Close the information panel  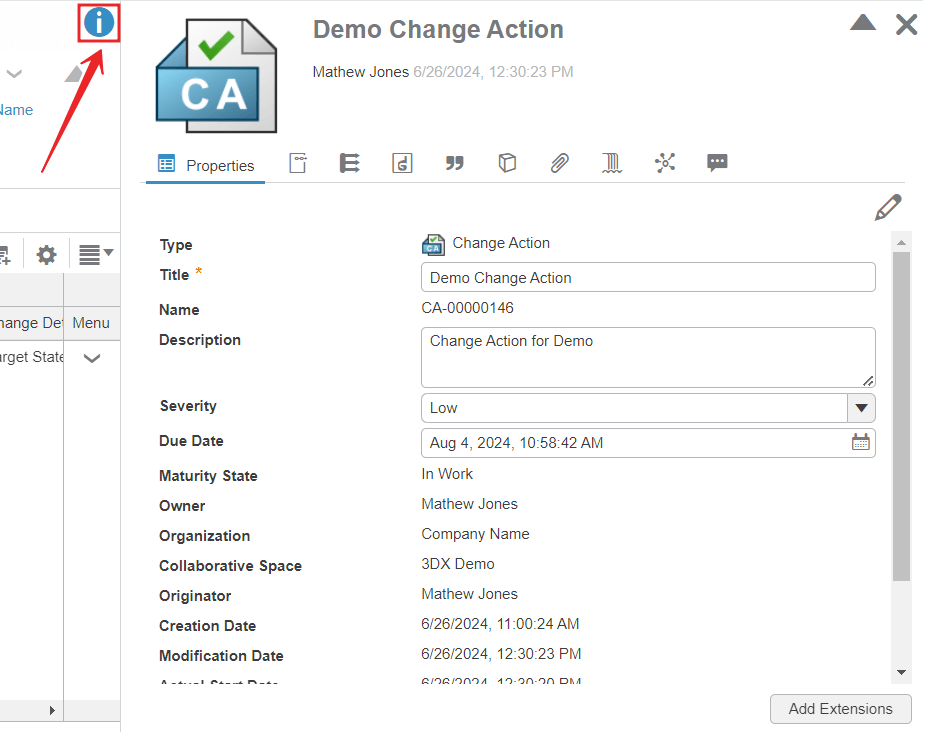[906, 25]
